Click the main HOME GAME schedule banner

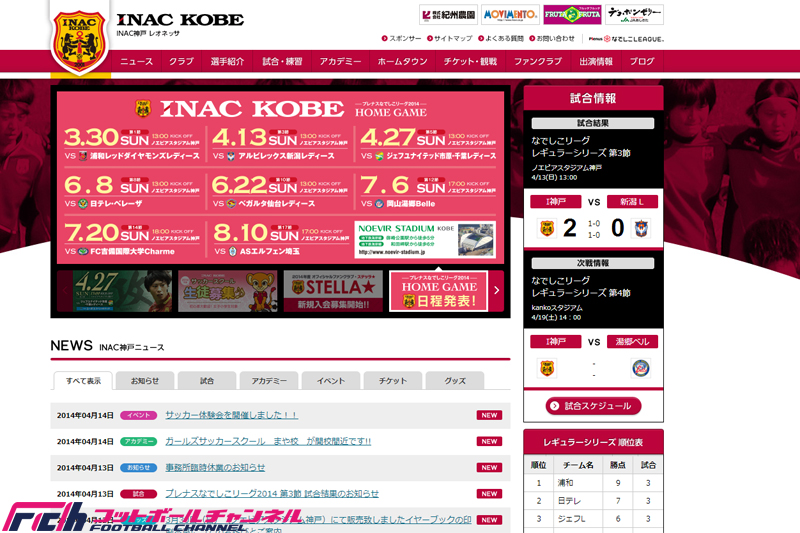280,177
